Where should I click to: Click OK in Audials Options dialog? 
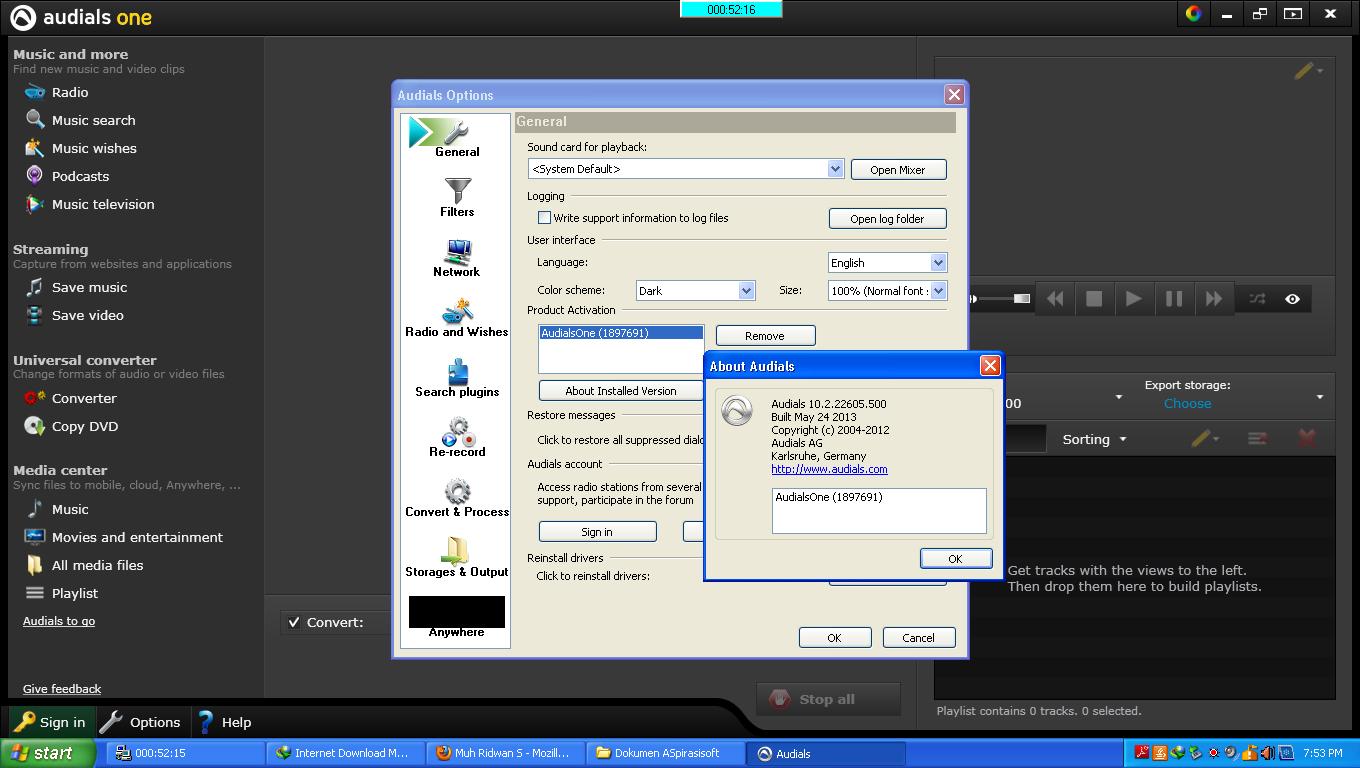click(834, 638)
